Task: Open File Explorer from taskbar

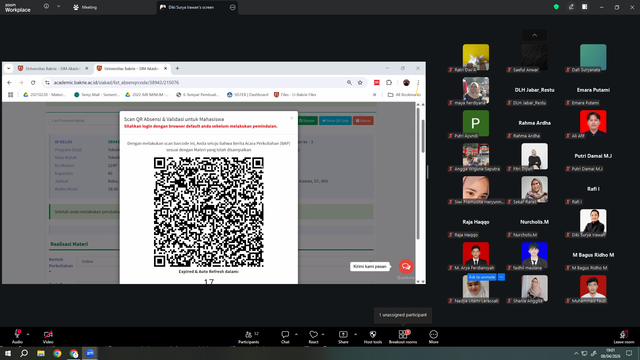Action: point(41,353)
